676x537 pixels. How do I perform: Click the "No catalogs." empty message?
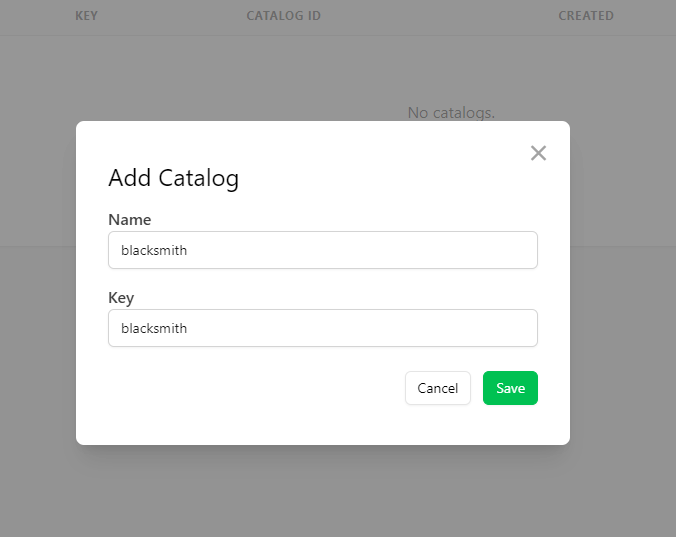[x=451, y=112]
